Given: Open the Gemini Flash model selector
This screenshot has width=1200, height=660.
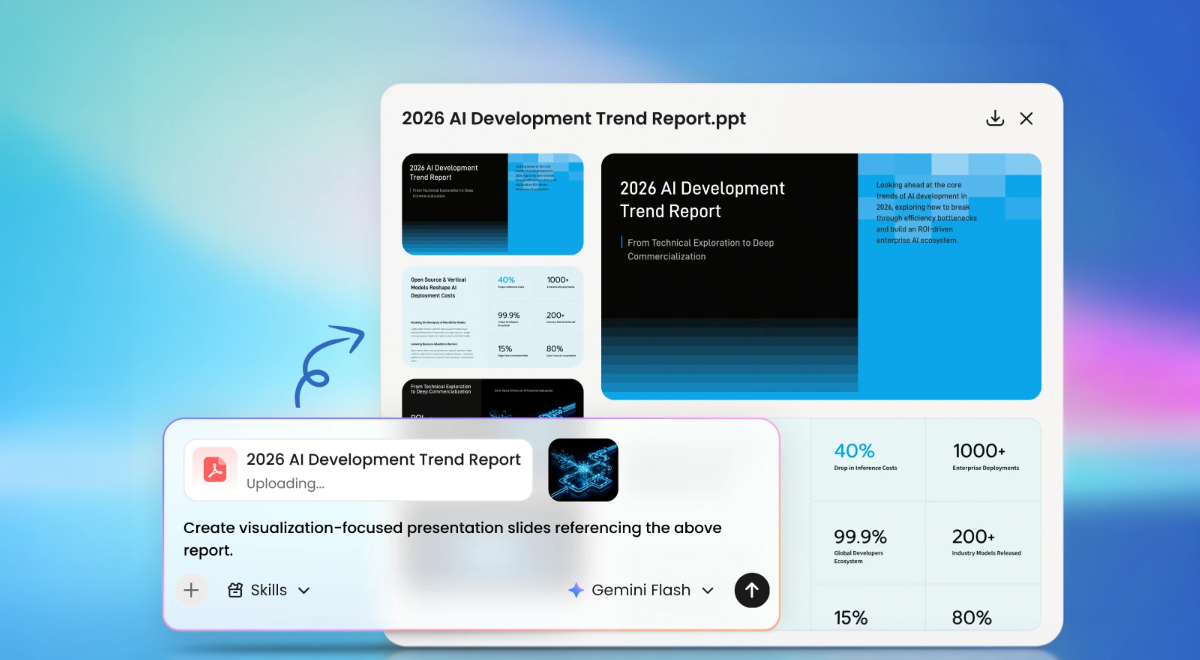Looking at the screenshot, I should pyautogui.click(x=641, y=590).
